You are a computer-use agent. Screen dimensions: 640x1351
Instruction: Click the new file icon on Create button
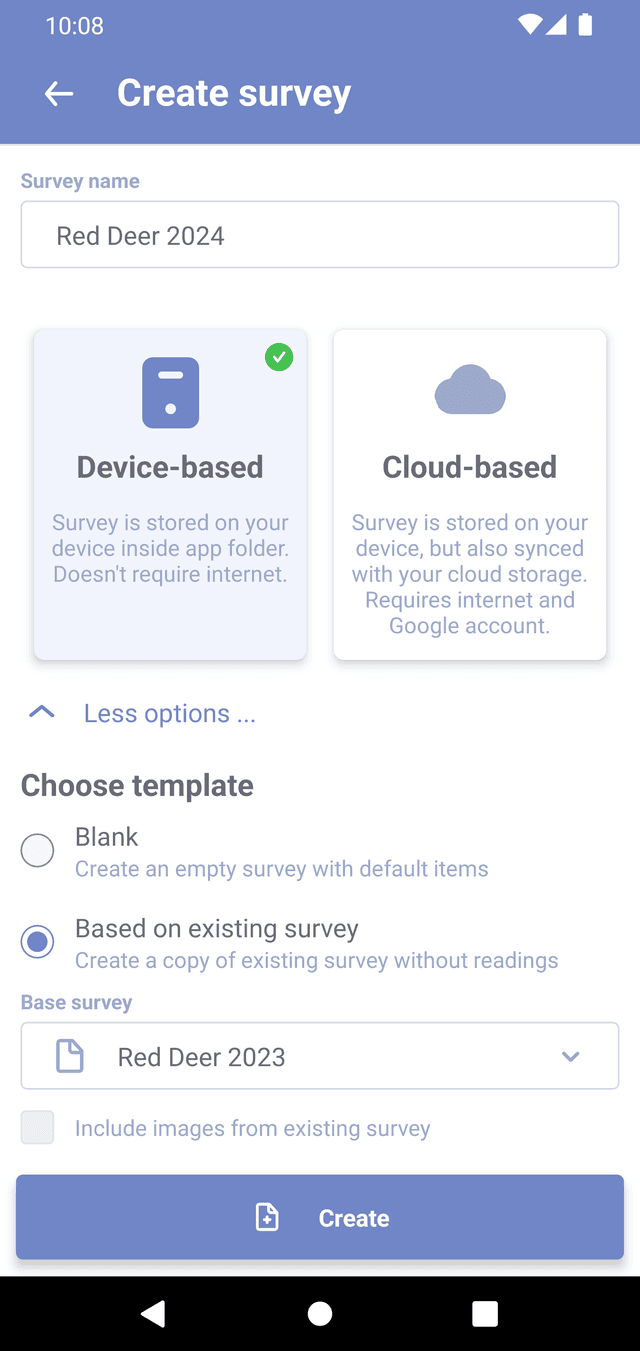268,1217
